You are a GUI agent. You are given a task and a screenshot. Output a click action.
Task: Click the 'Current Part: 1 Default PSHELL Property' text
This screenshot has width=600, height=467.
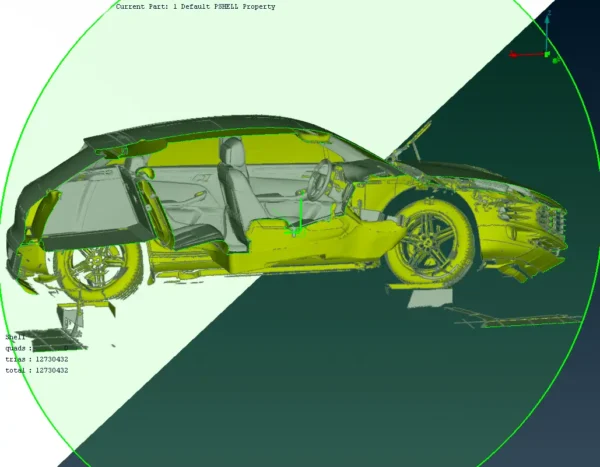click(196, 7)
